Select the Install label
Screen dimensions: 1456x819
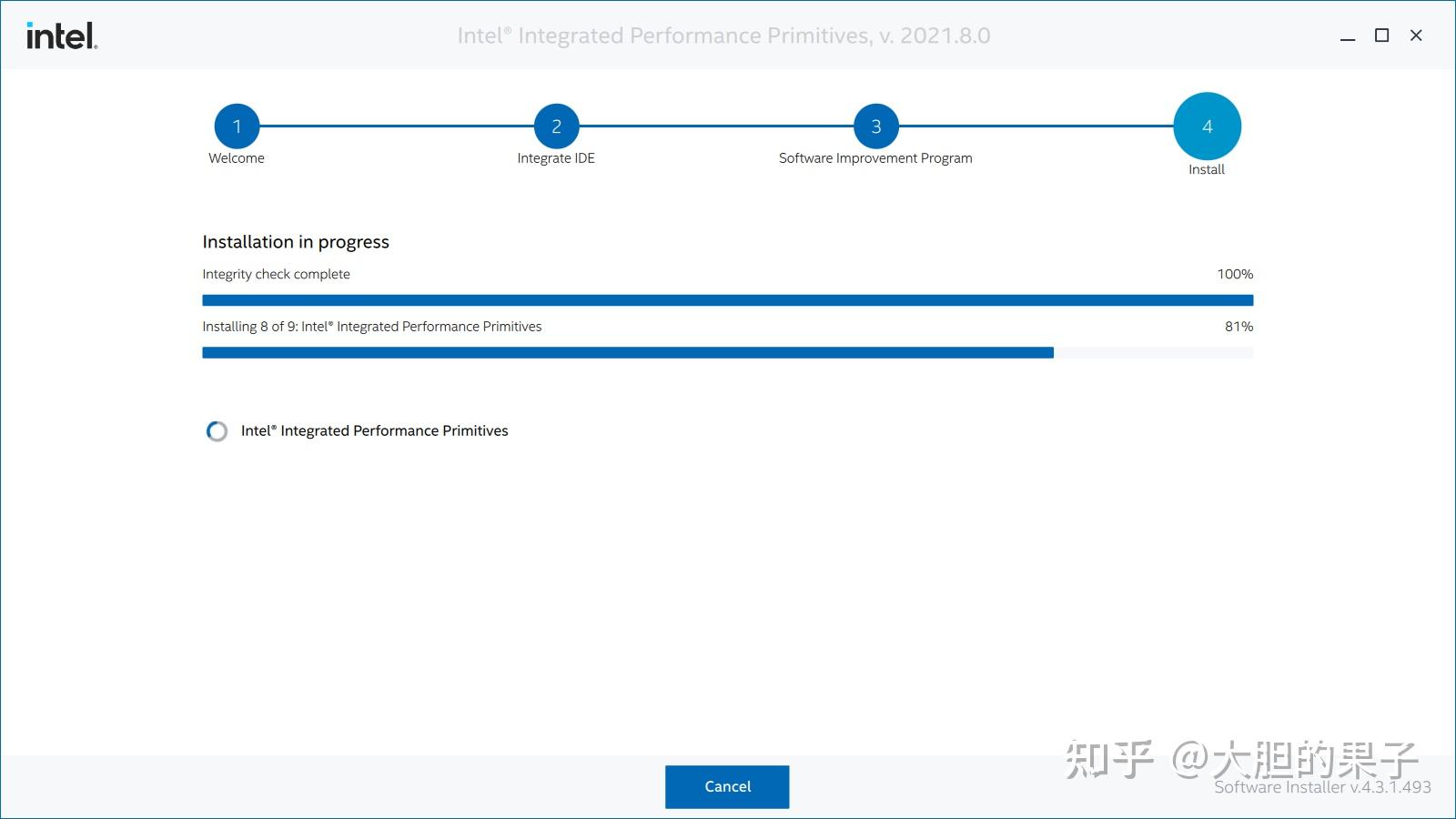(x=1207, y=168)
